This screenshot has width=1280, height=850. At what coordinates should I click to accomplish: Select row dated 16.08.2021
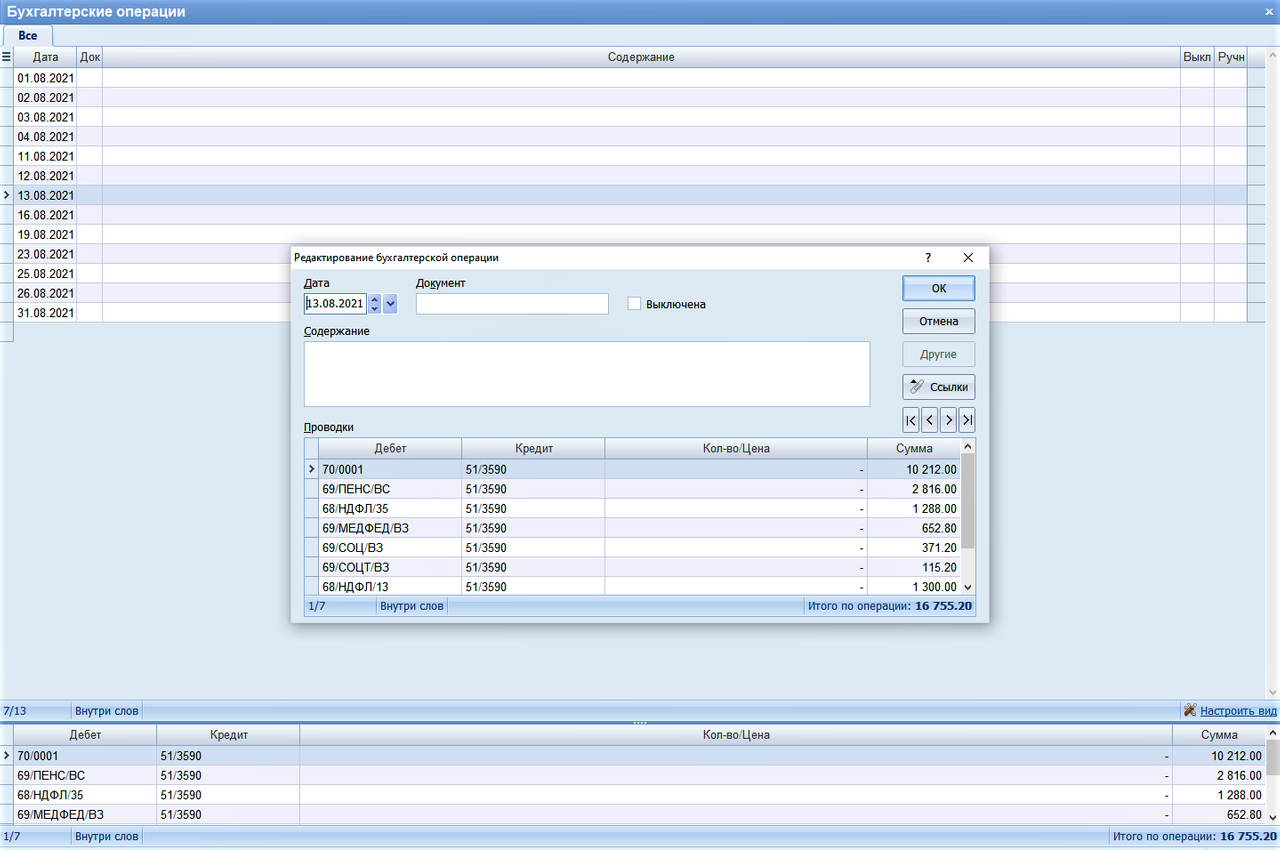click(631, 215)
